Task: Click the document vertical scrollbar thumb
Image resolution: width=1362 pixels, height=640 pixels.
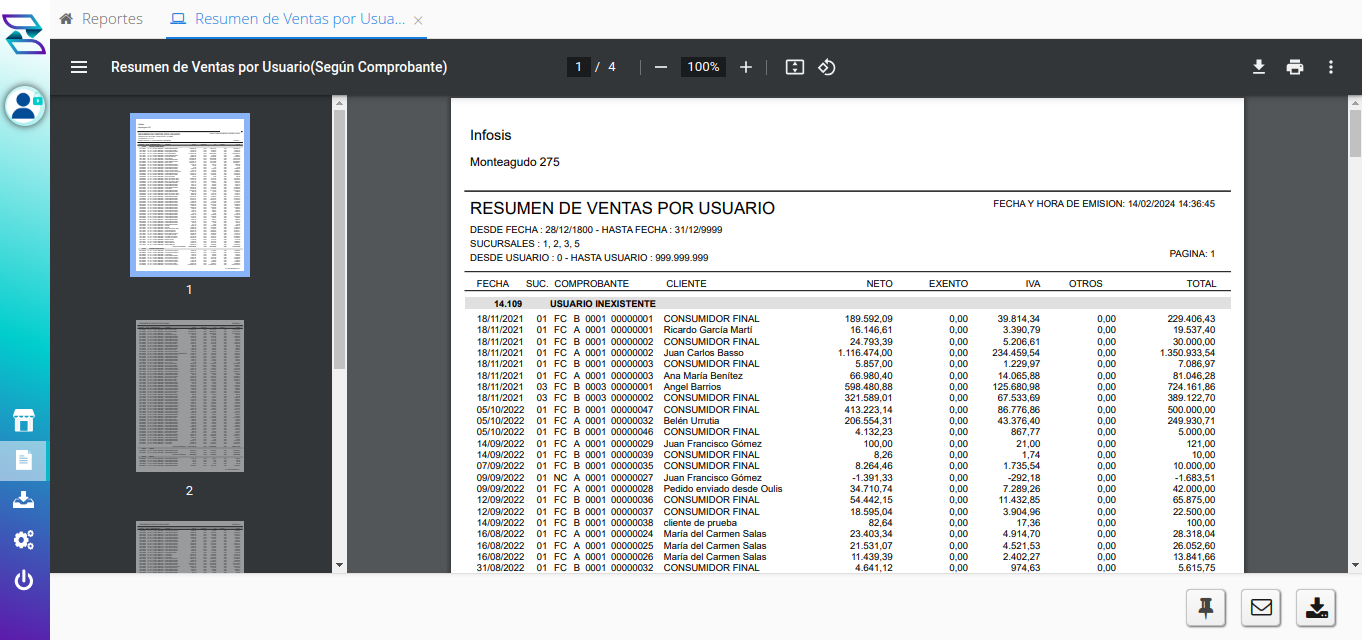Action: pos(1355,133)
